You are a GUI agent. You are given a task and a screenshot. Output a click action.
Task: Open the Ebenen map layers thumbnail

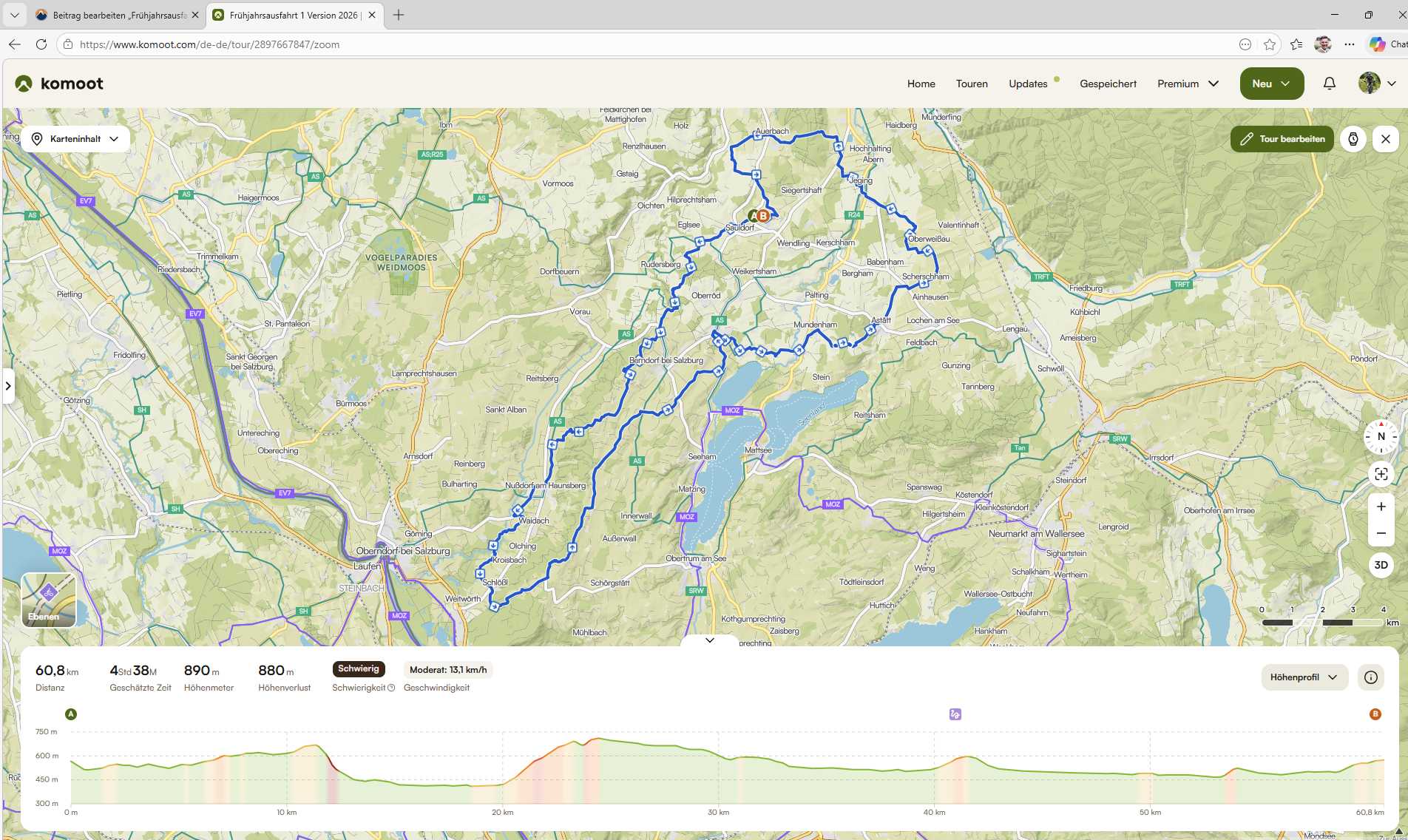[x=49, y=600]
